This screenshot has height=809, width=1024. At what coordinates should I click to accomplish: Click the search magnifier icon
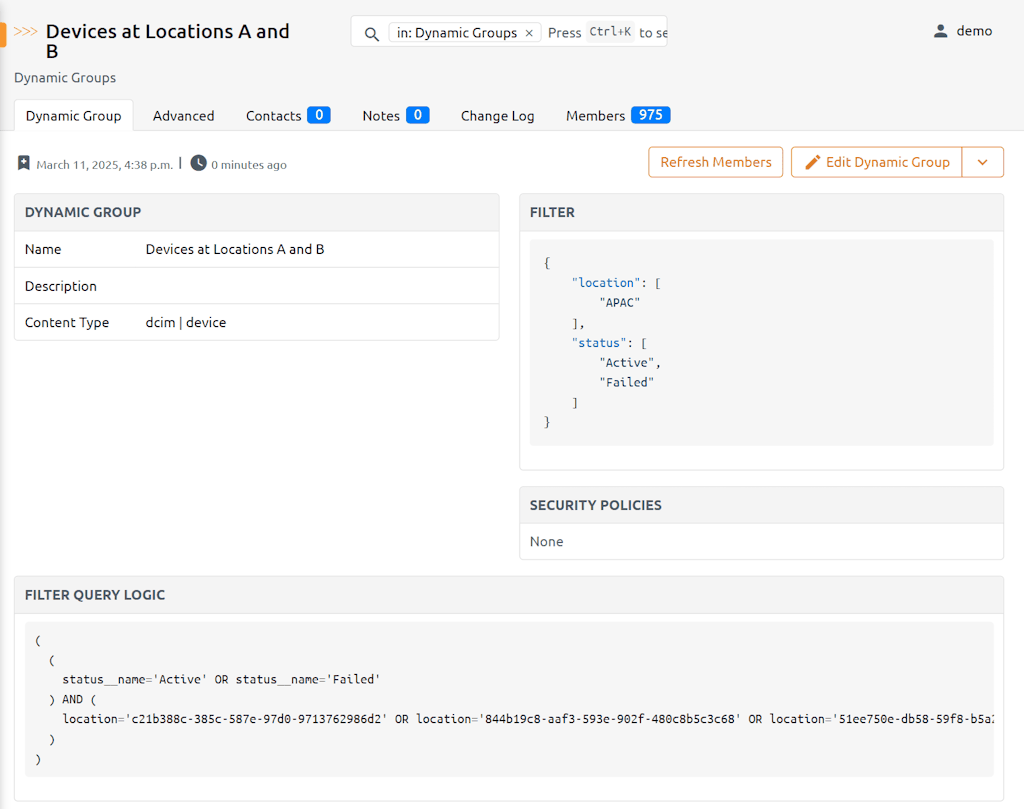coord(371,33)
